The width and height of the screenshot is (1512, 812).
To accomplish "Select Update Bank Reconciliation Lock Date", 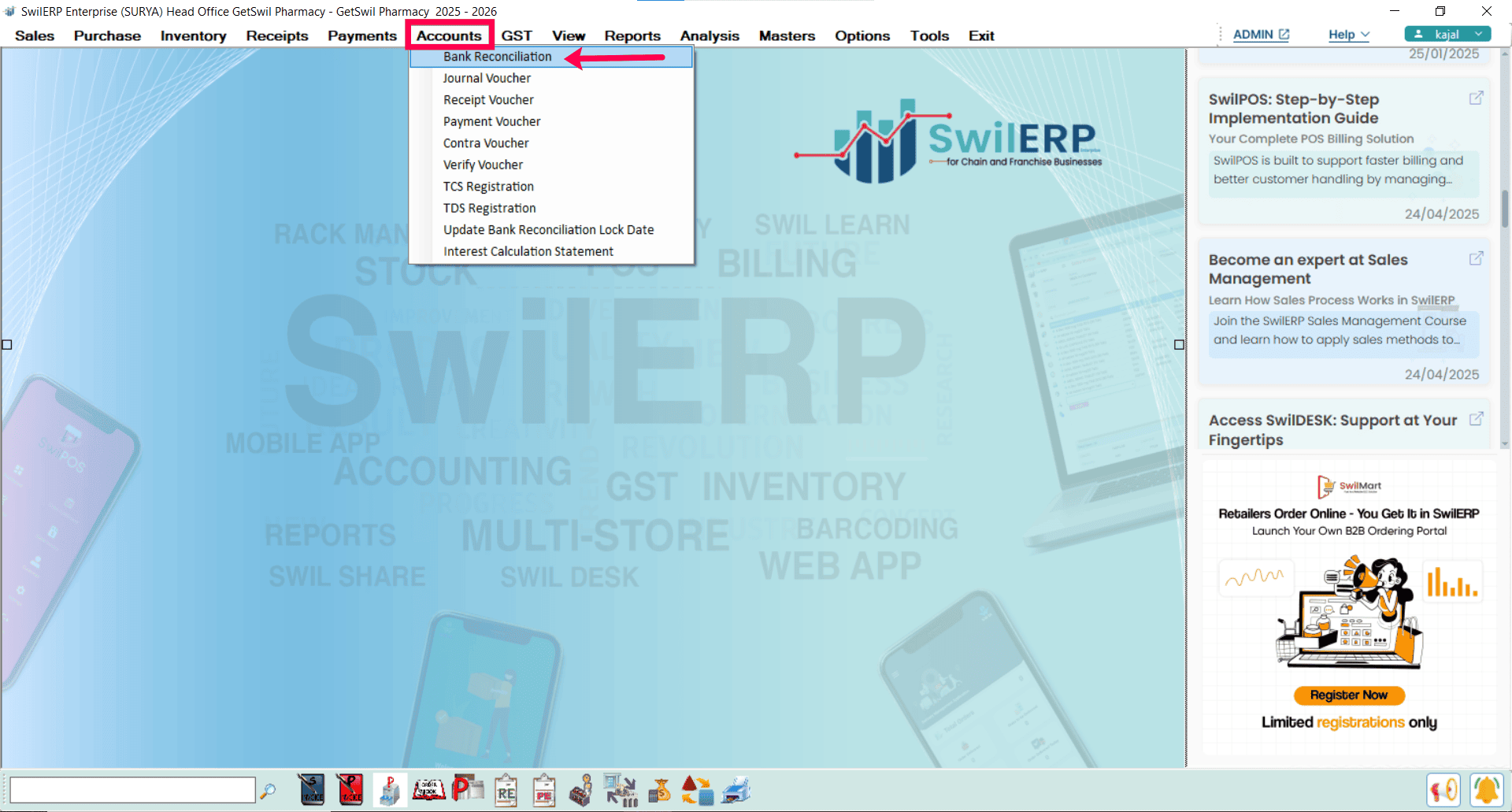I will click(x=551, y=230).
